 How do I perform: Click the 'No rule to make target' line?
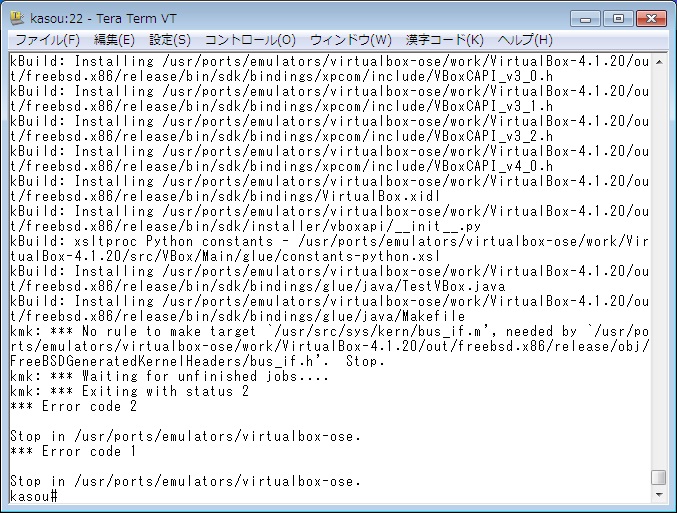329,331
